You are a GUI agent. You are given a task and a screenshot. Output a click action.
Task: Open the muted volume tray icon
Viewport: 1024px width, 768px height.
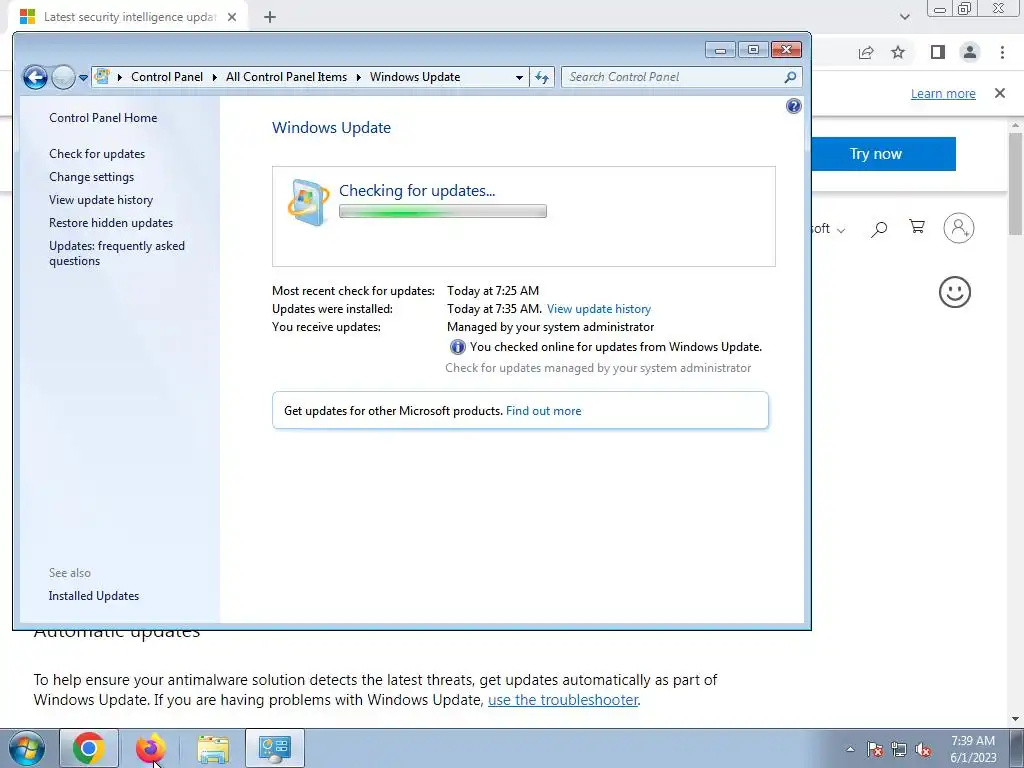point(923,750)
